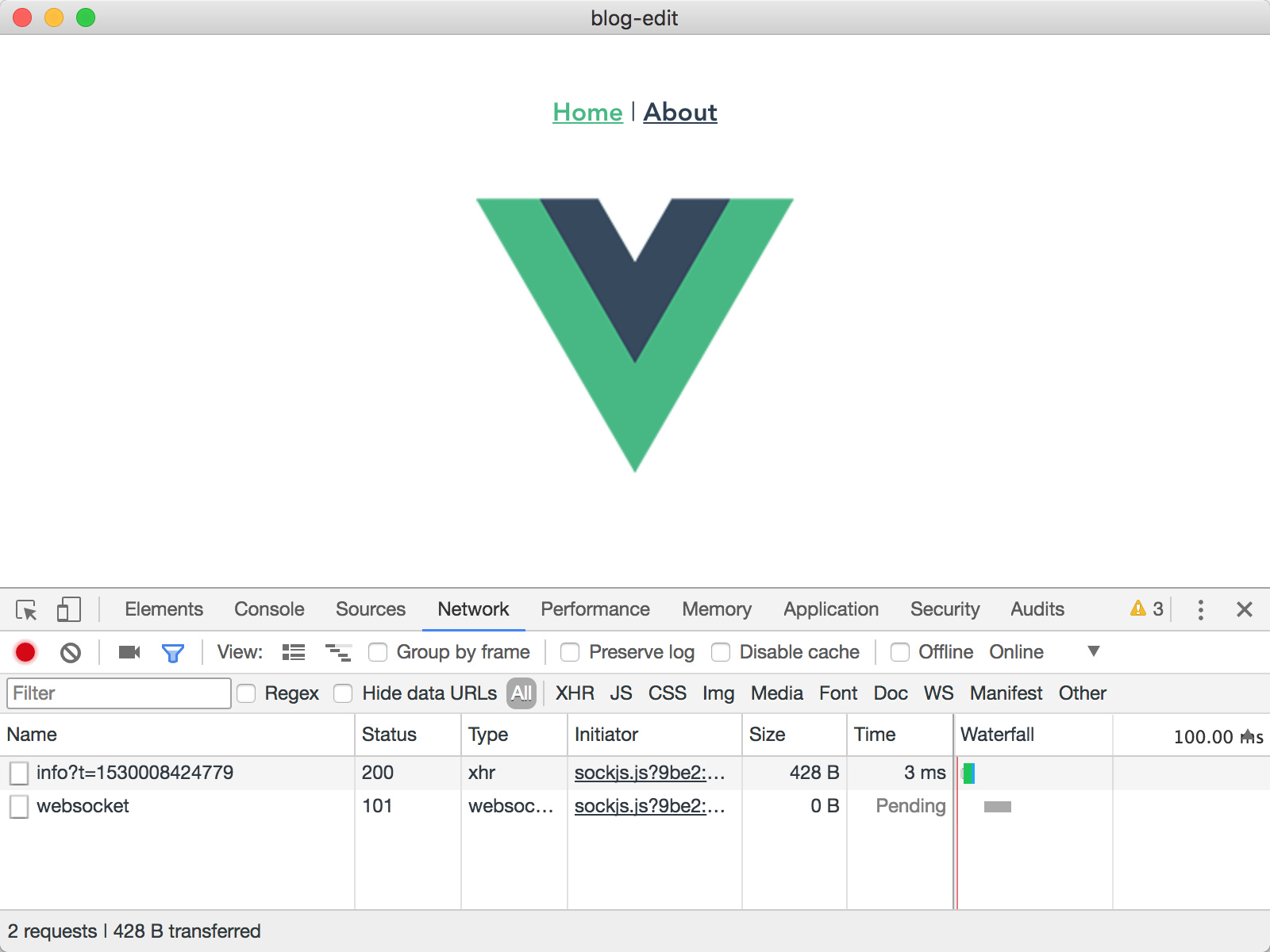Click the capture screenshots camera icon
Viewport: 1270px width, 952px height.
pyautogui.click(x=129, y=652)
